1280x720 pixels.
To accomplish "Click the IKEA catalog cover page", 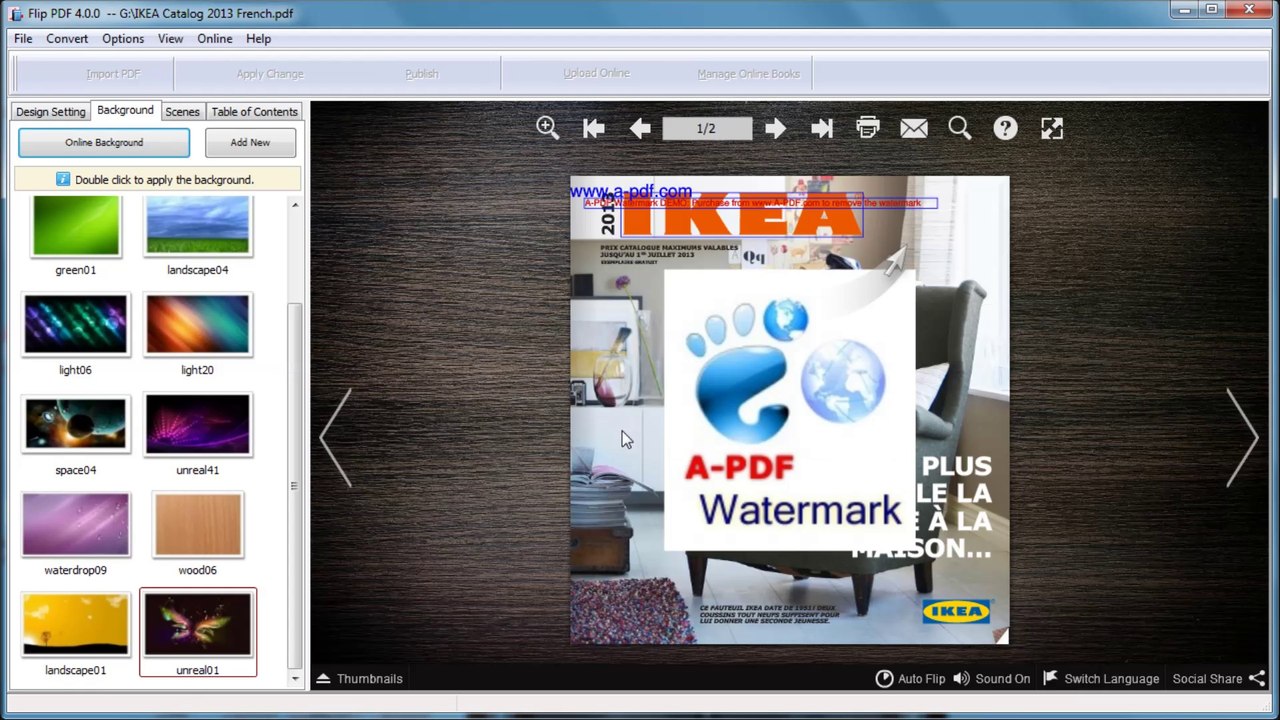I will click(789, 410).
